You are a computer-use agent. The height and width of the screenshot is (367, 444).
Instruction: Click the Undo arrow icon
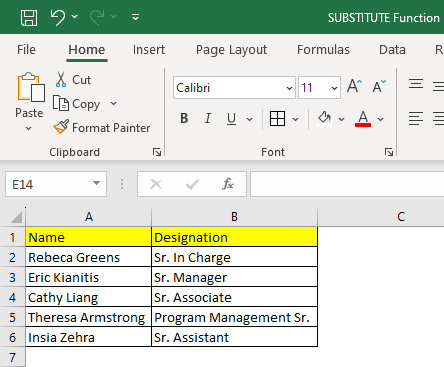click(x=57, y=17)
